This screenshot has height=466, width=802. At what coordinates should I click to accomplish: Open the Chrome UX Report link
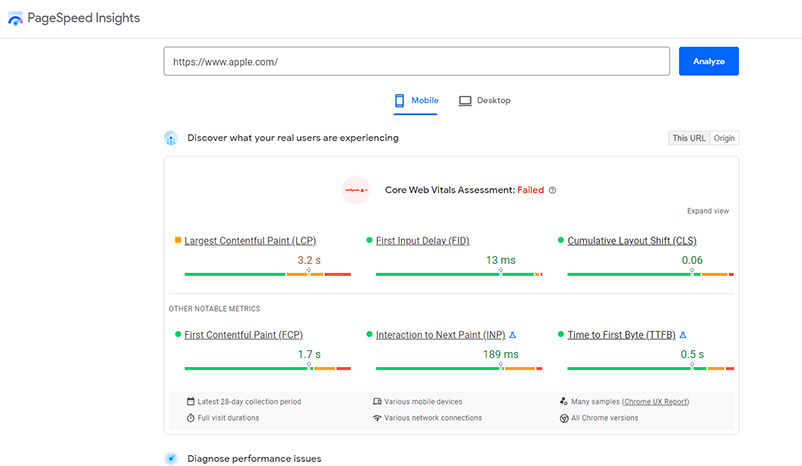coord(656,402)
